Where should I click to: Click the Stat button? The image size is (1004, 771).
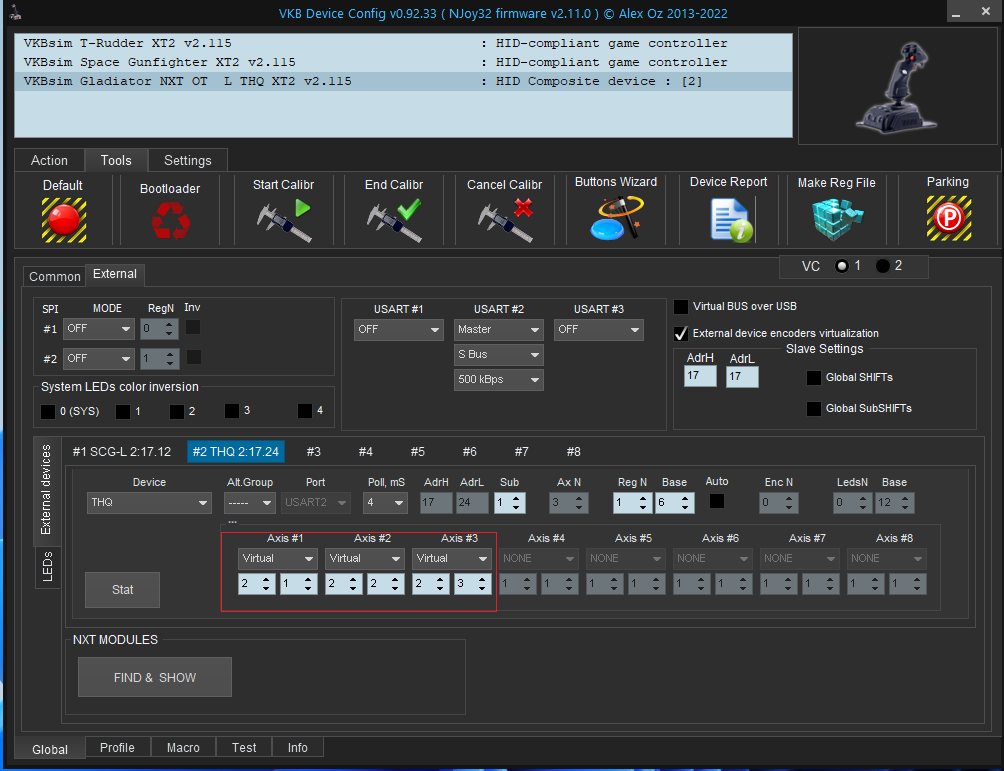pos(122,590)
